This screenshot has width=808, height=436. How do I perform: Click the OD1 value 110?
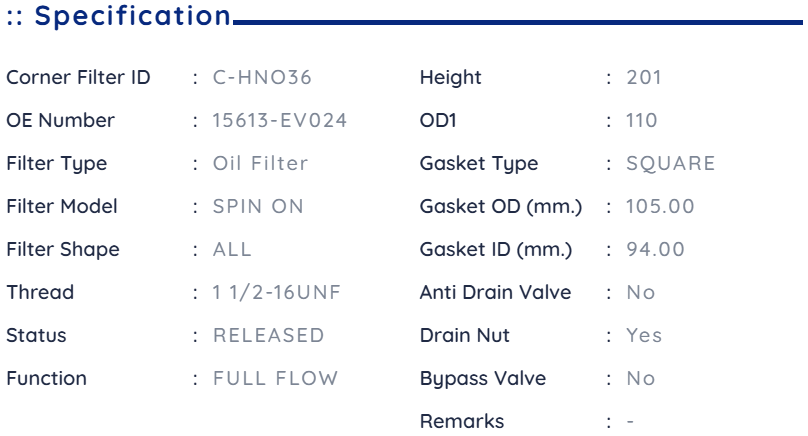point(642,121)
